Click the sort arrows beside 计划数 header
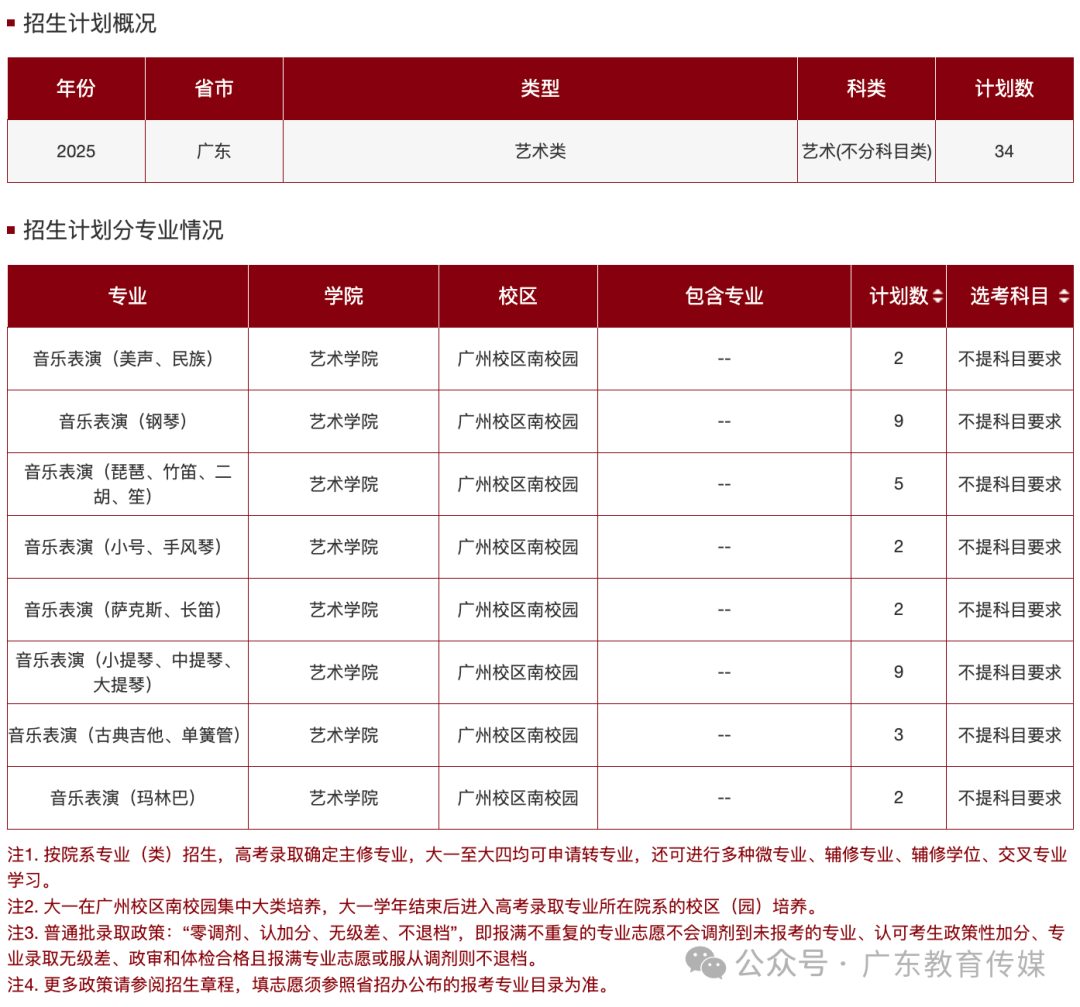 click(x=936, y=296)
